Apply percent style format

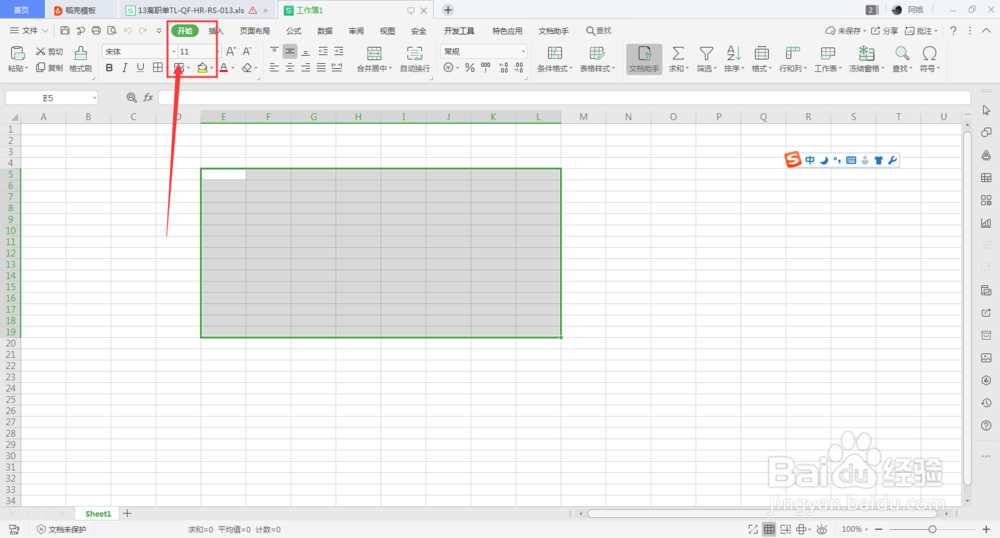(x=469, y=68)
